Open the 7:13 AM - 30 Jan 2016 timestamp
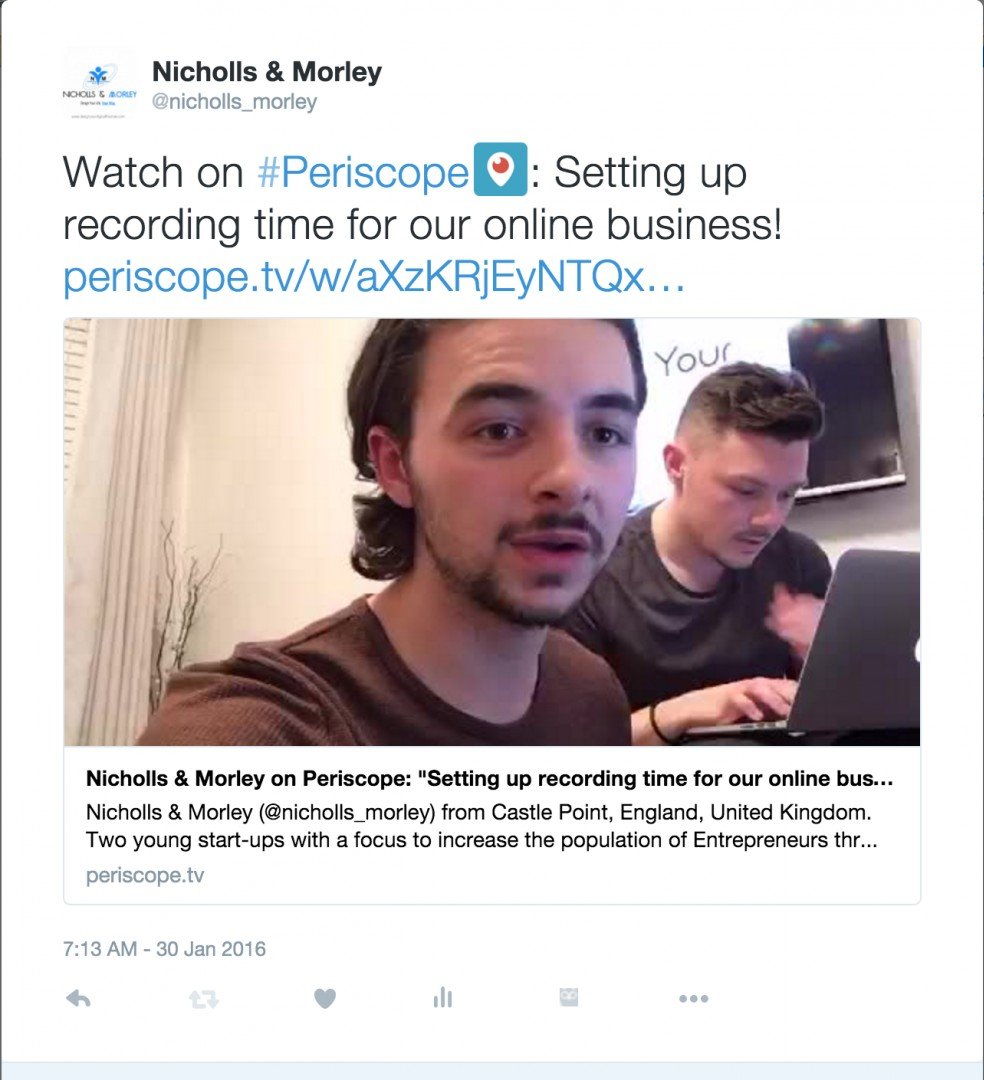Screen dimensions: 984x1080 coord(164,949)
